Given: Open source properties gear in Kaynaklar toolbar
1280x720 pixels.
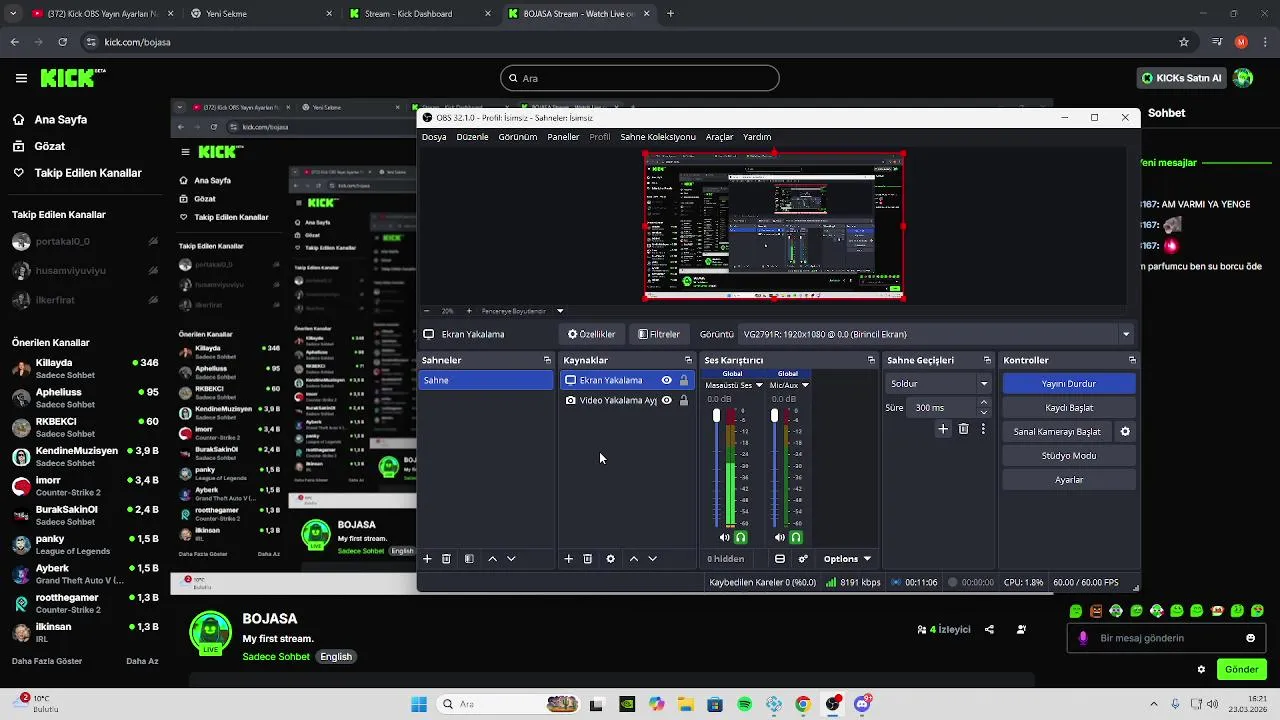Looking at the screenshot, I should coord(610,559).
